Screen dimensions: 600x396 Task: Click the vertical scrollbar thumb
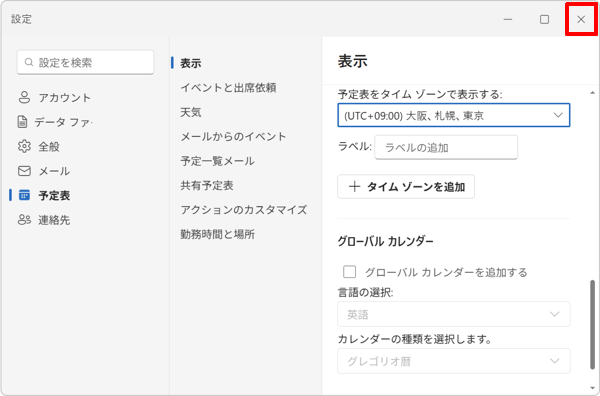(x=592, y=325)
